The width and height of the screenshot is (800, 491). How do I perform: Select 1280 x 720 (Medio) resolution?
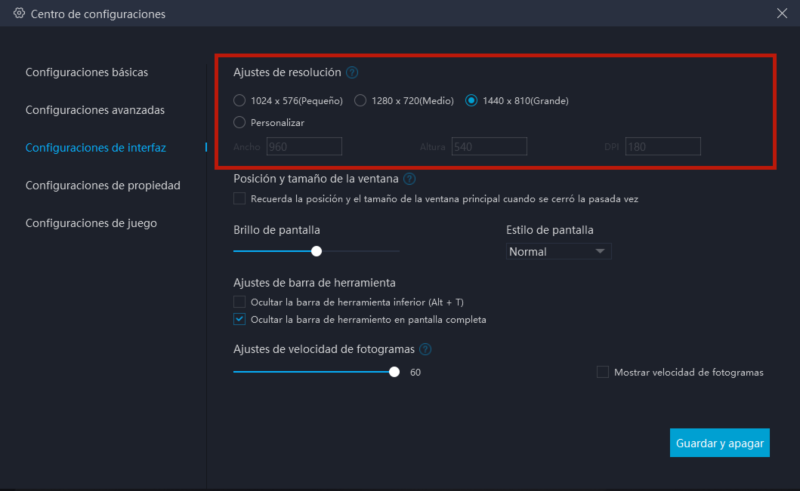(360, 100)
